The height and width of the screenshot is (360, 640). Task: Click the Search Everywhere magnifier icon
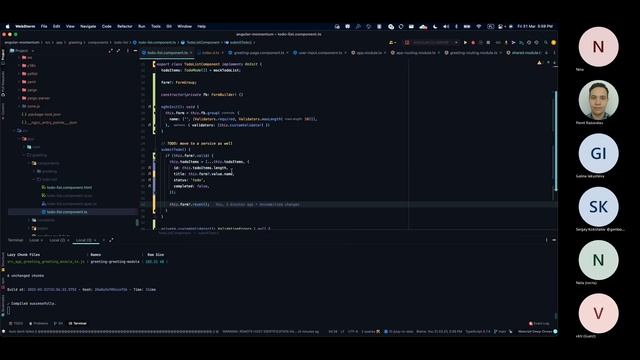pos(546,42)
